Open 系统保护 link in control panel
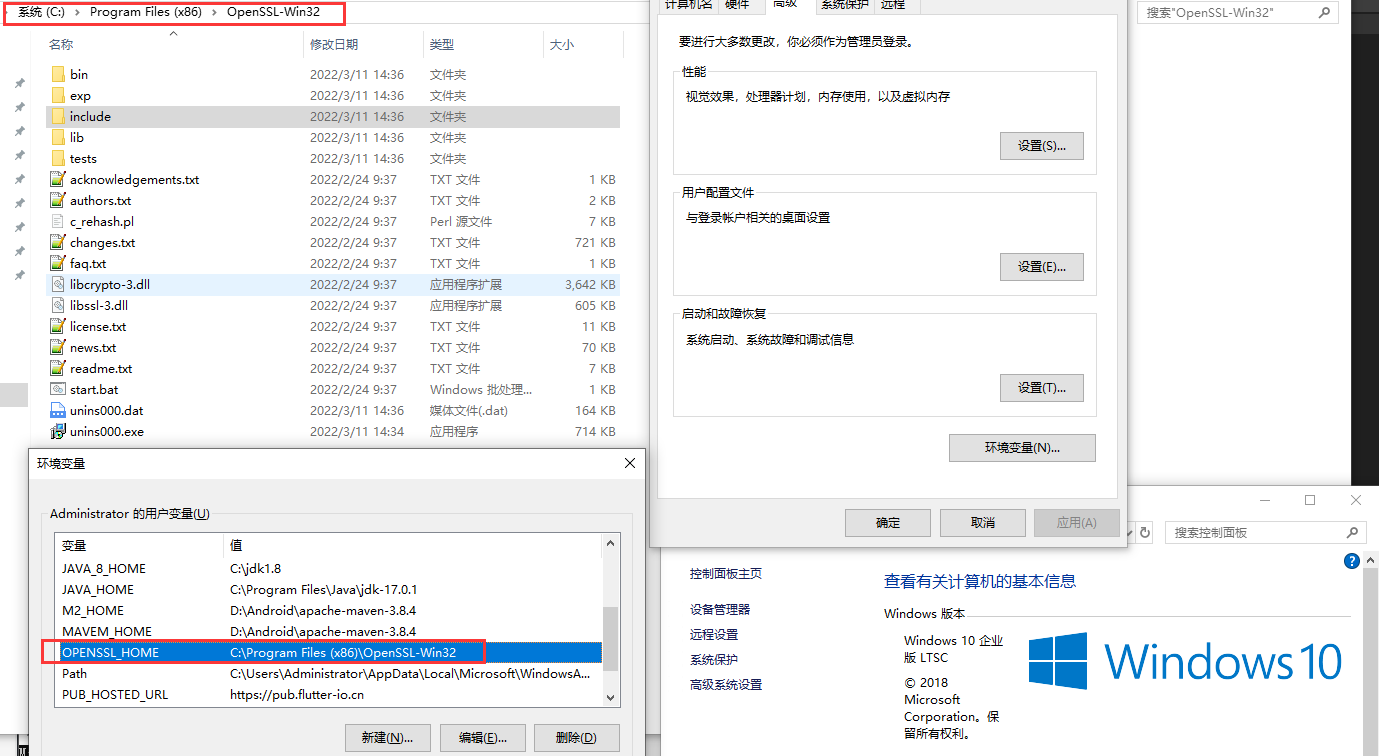1379x756 pixels. click(714, 660)
